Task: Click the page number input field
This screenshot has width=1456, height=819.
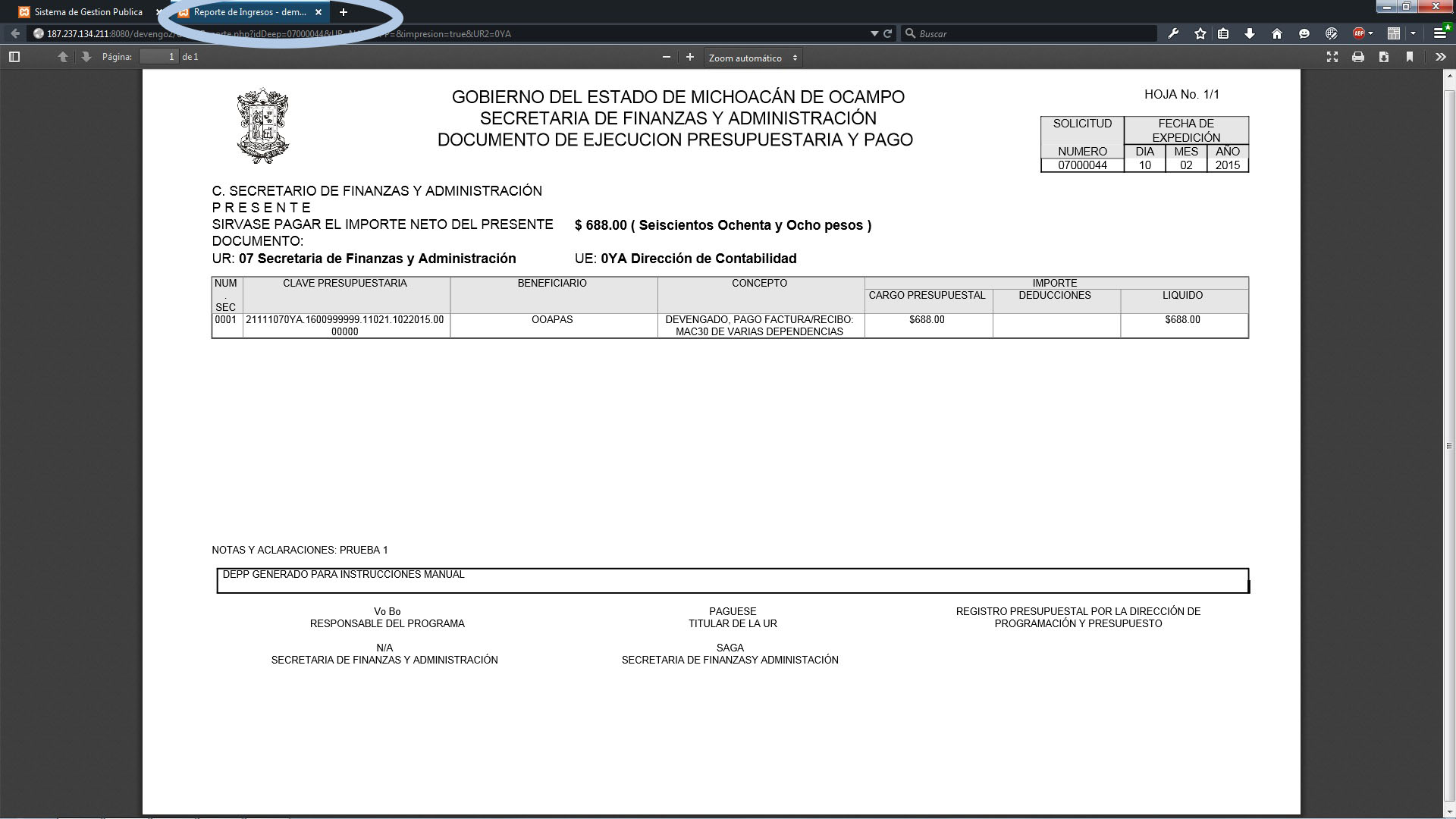Action: 159,57
